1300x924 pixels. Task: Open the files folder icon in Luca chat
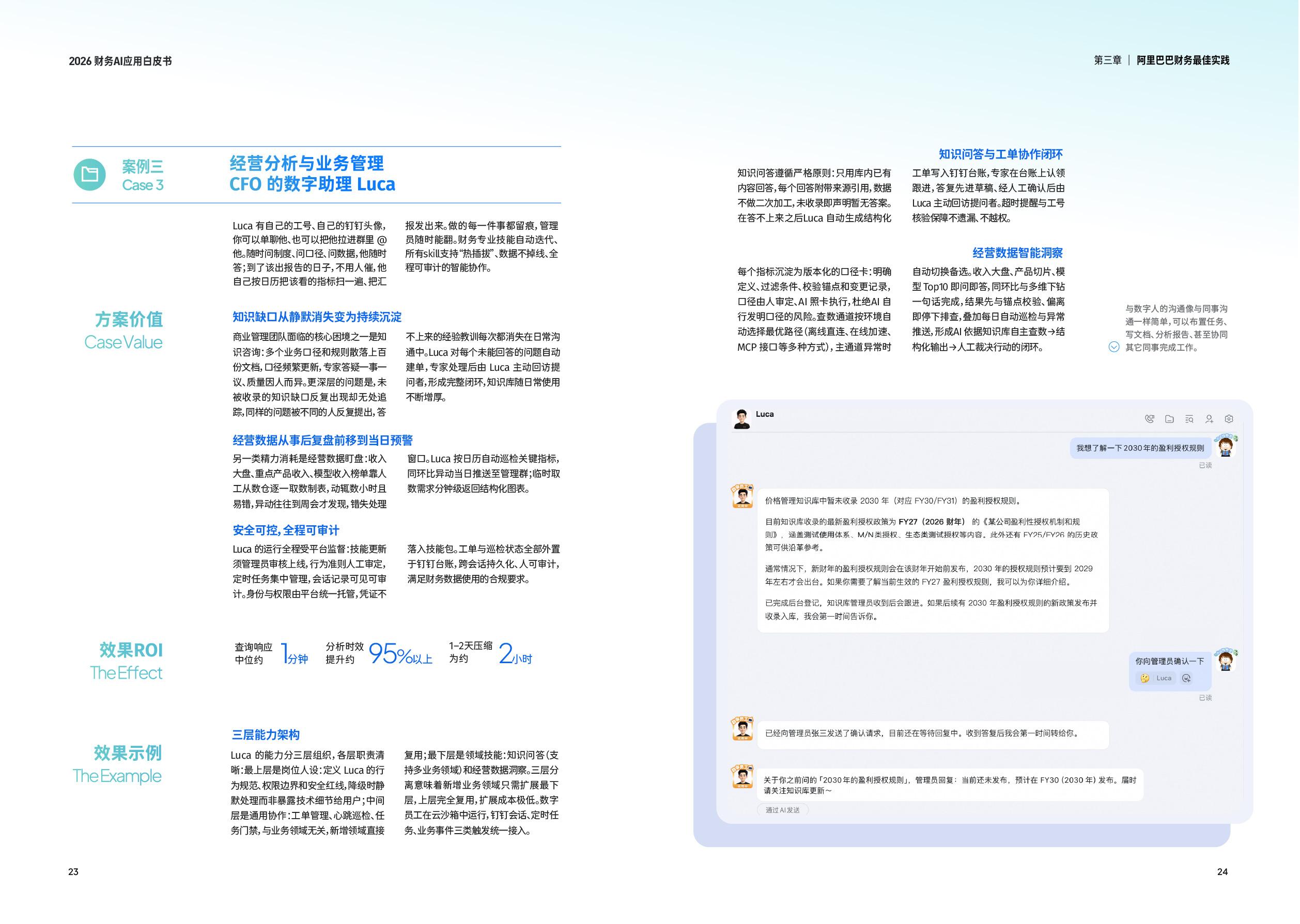[1169, 419]
